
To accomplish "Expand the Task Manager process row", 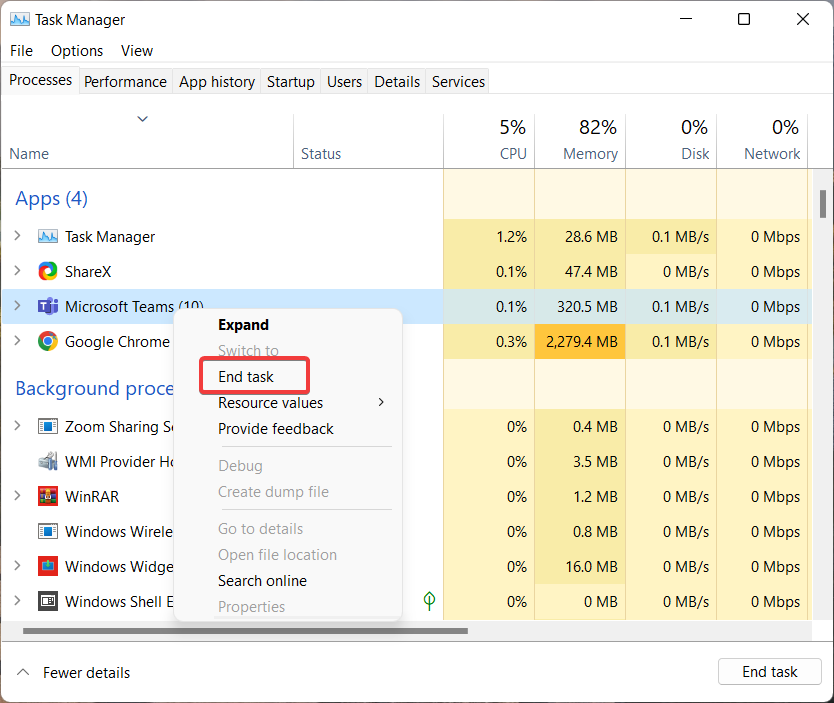I will (18, 236).
